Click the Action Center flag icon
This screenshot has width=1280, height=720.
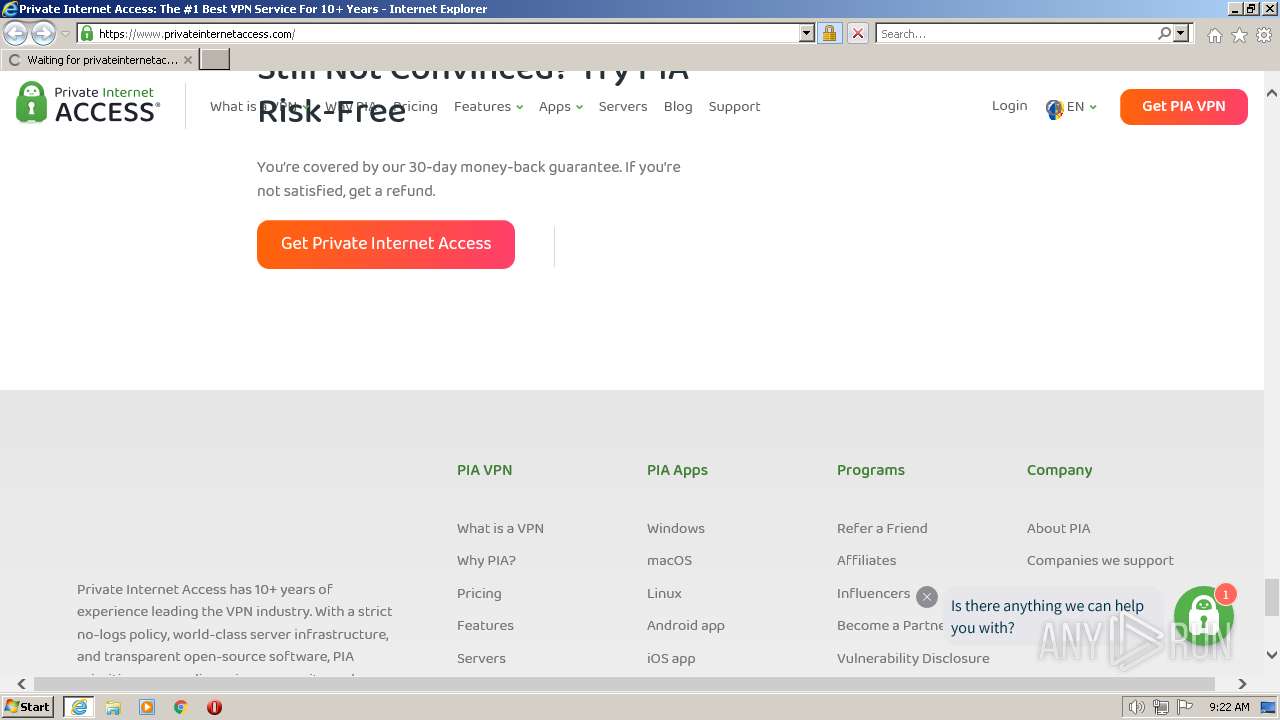[x=1184, y=707]
